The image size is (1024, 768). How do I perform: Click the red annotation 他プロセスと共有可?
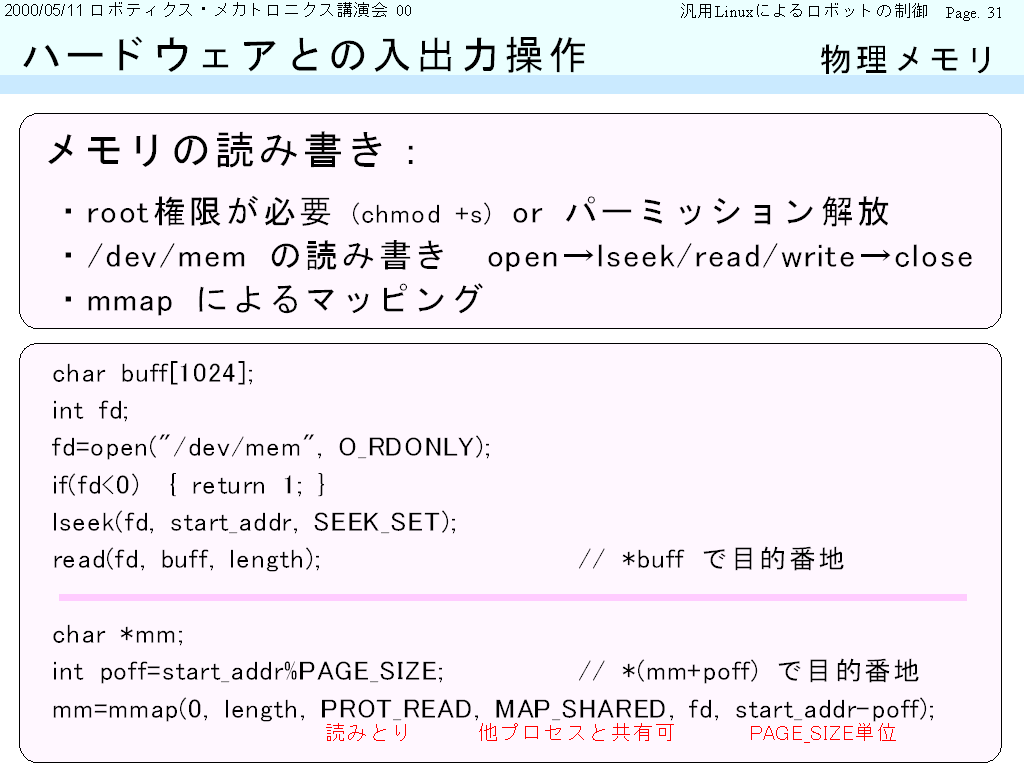576,733
